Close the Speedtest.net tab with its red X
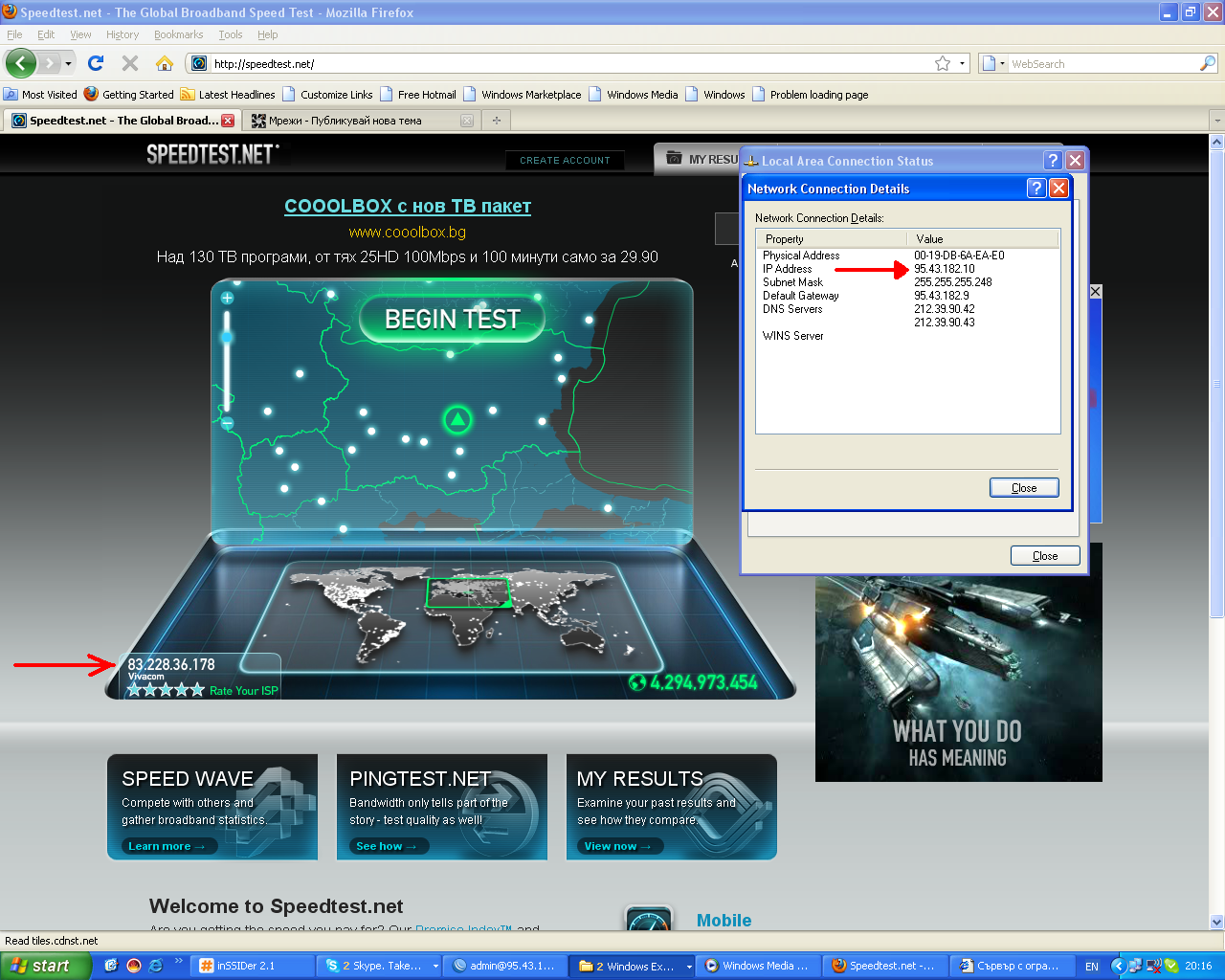 click(x=228, y=121)
